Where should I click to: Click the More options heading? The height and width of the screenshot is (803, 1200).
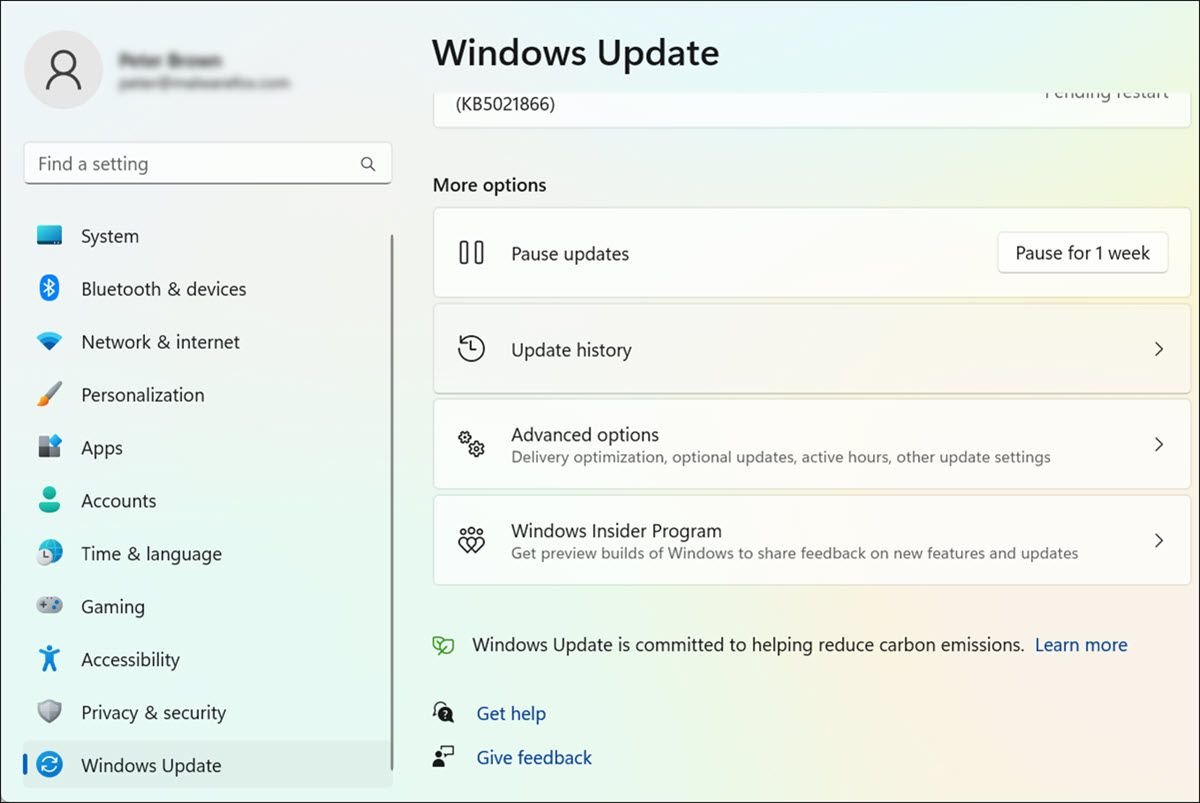(490, 185)
